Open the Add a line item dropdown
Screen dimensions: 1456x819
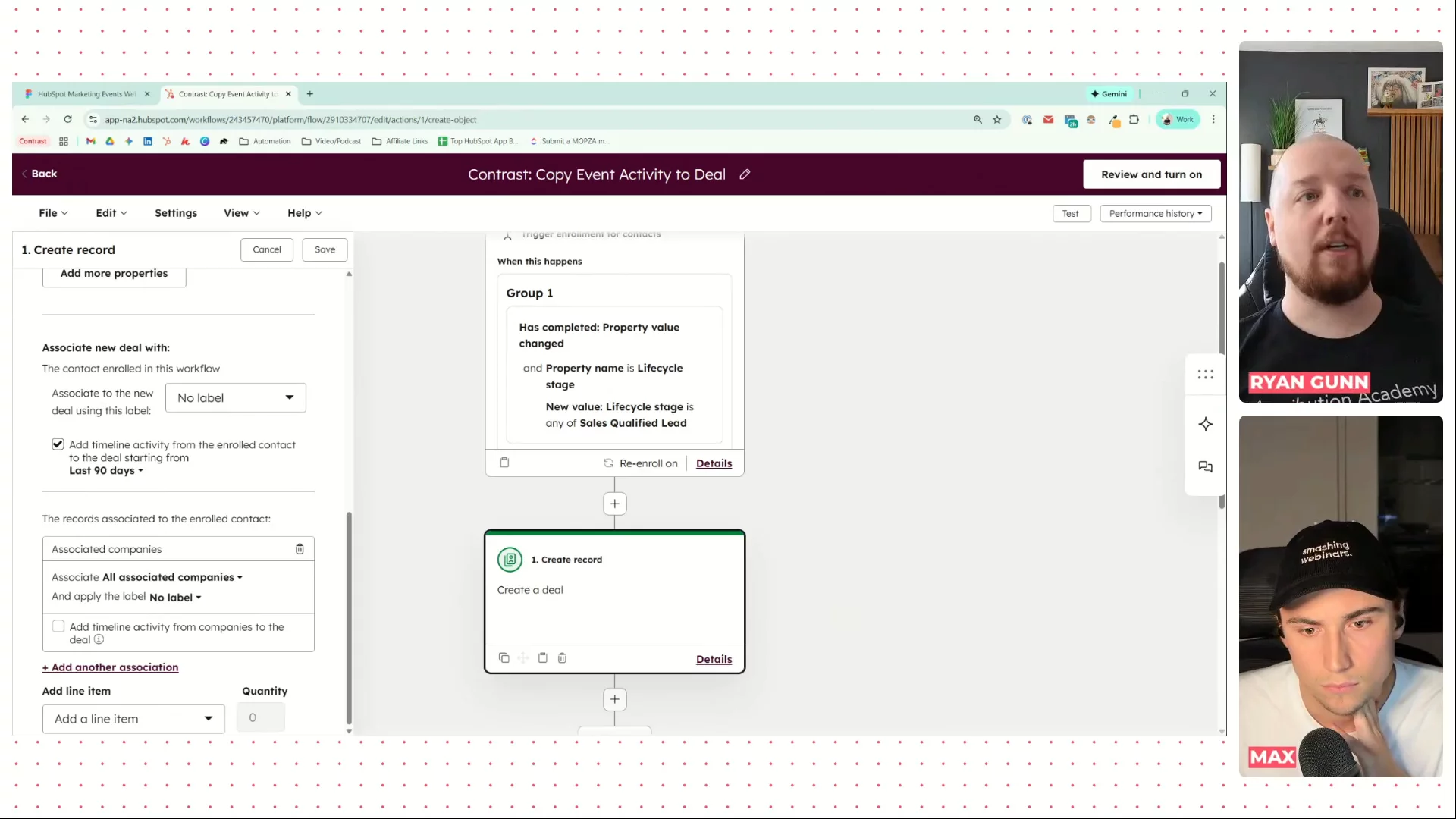click(x=133, y=719)
